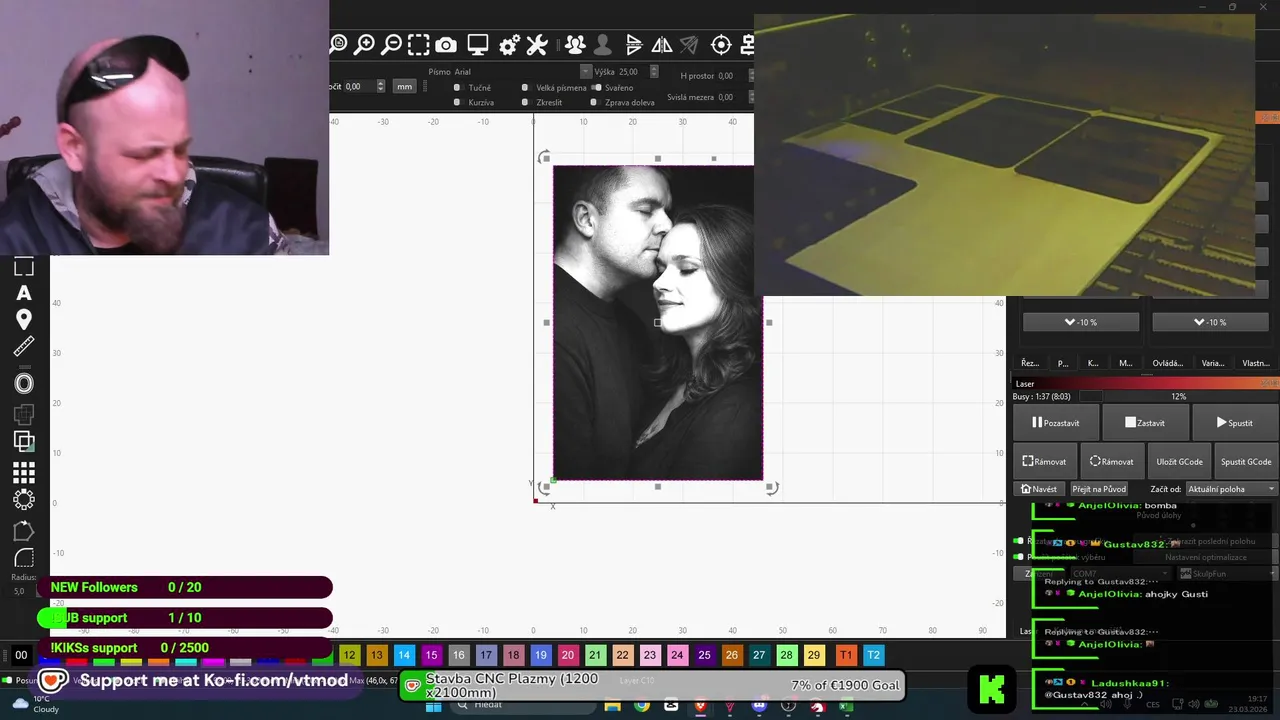This screenshot has height=720, width=1280.
Task: Switch to the M... tab
Action: [x=1126, y=363]
